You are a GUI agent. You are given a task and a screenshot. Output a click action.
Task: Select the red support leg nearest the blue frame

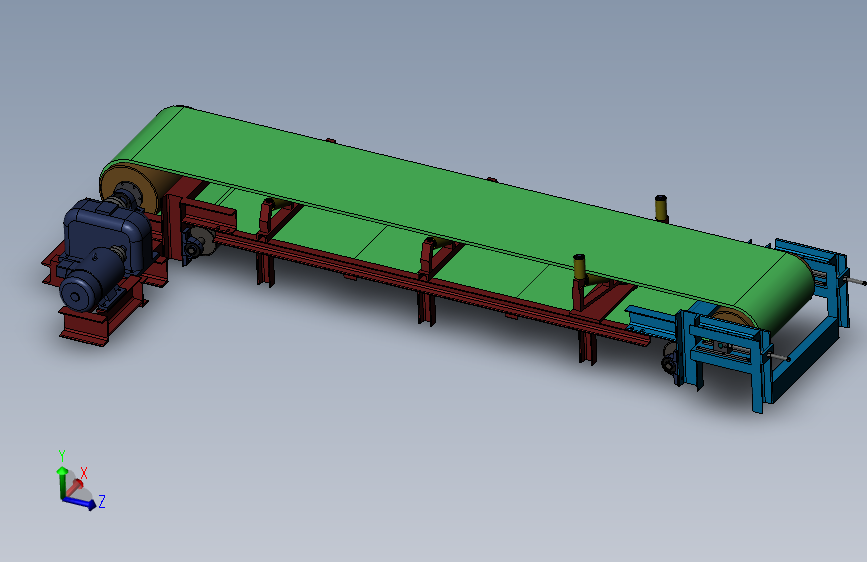[x=588, y=347]
